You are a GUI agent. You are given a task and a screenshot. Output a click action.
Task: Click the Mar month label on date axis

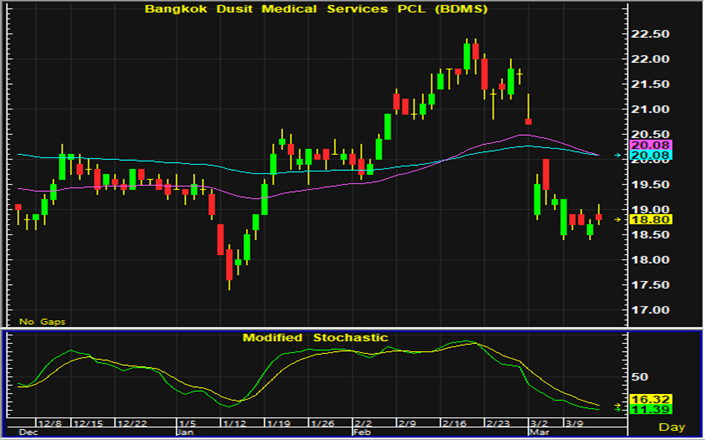tap(538, 434)
